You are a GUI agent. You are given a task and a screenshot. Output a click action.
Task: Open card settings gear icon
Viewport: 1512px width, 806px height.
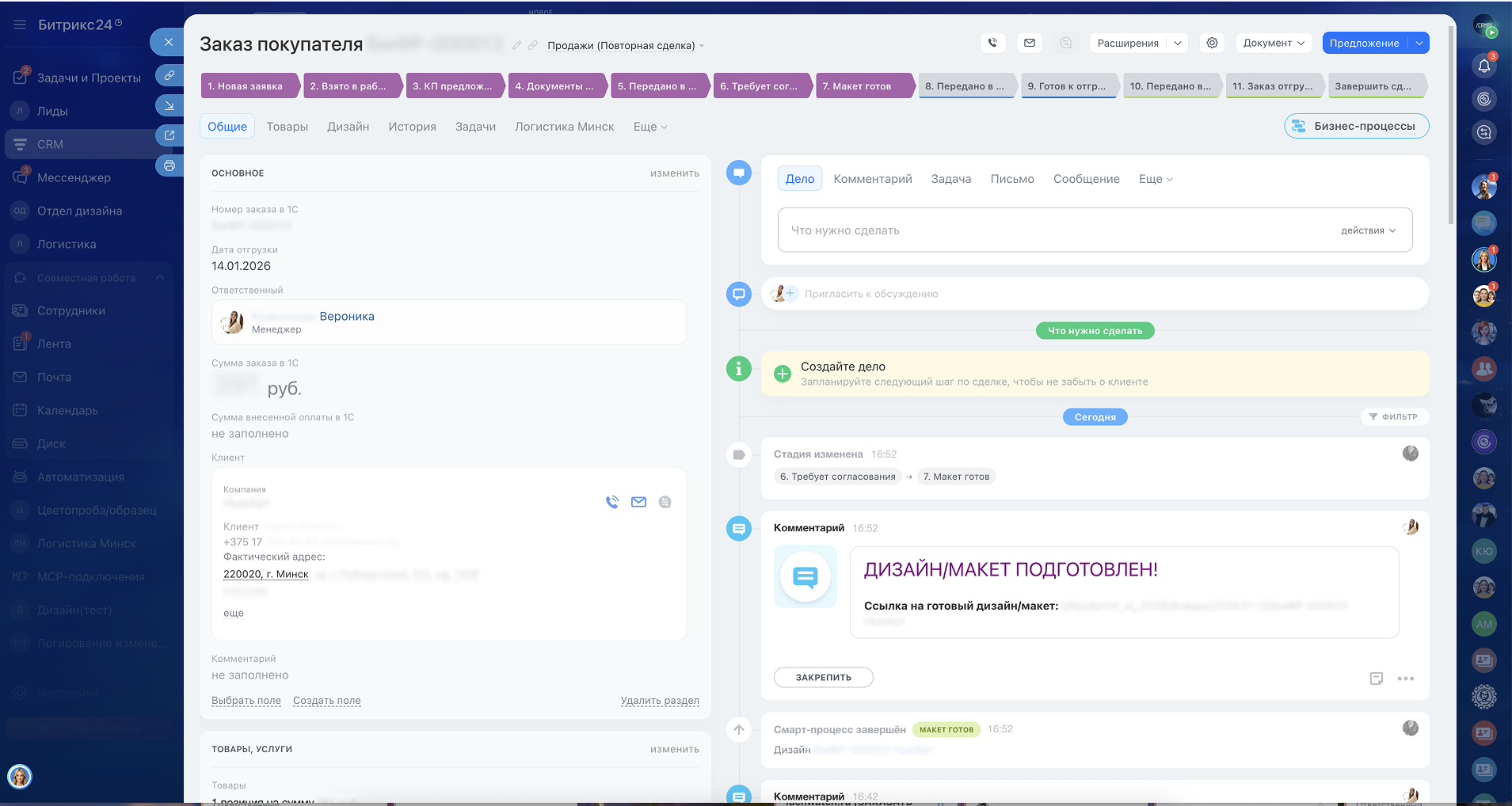(1212, 43)
